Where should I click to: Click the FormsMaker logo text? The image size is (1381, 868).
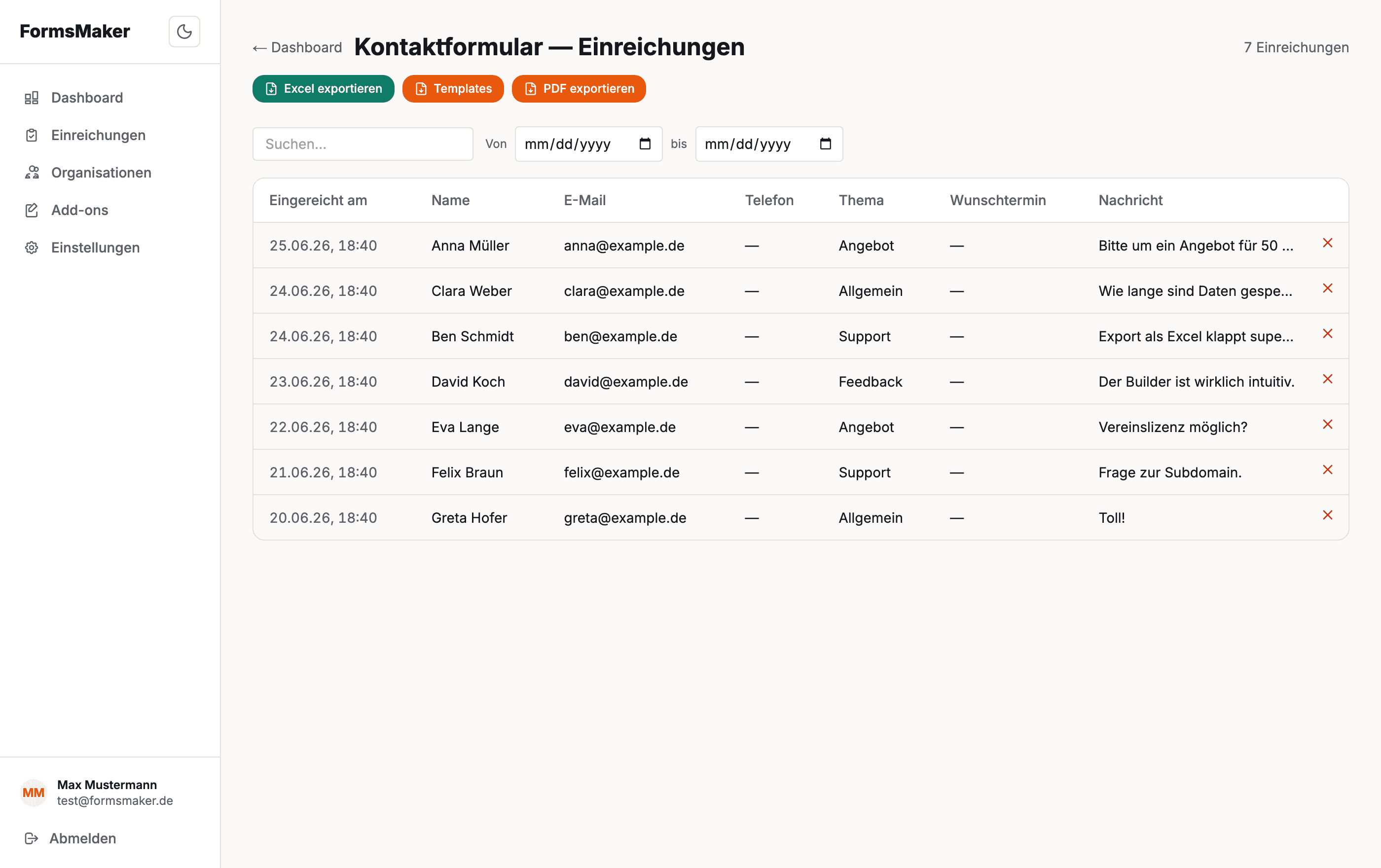point(74,31)
